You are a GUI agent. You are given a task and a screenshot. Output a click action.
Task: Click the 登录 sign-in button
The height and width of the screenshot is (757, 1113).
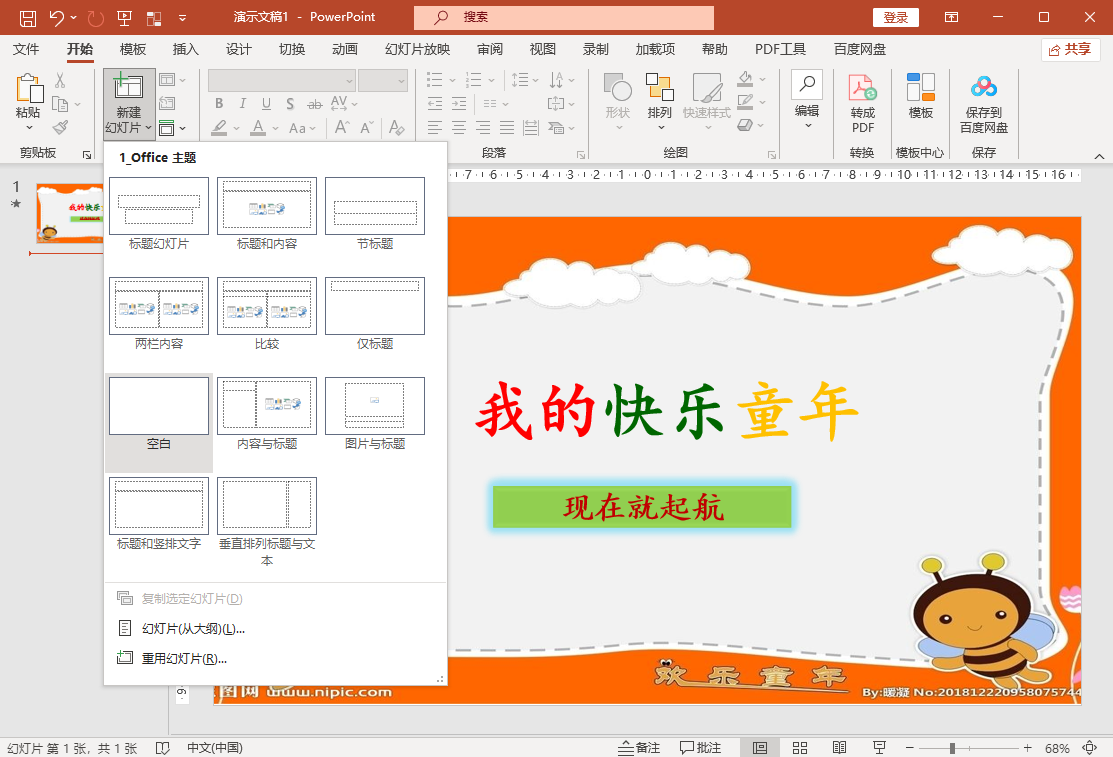click(x=895, y=18)
